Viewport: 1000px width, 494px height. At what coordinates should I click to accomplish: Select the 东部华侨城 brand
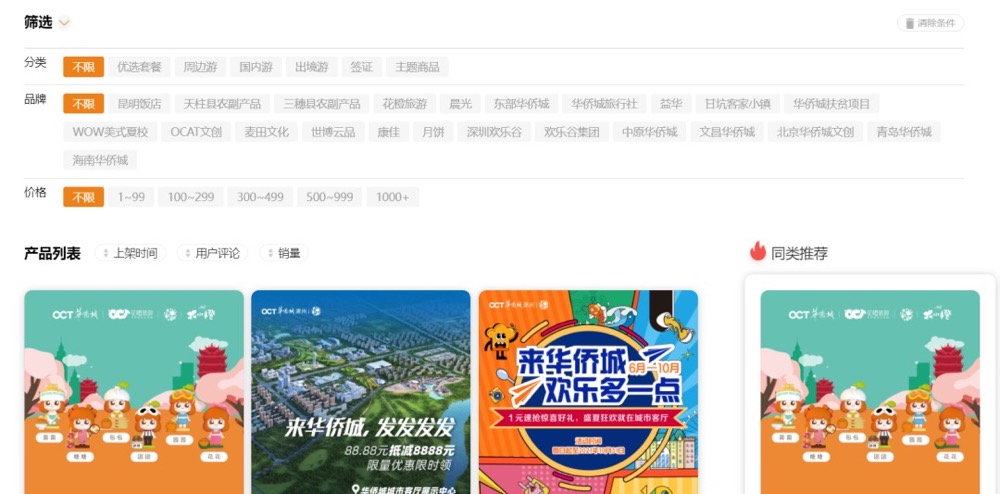pos(522,103)
